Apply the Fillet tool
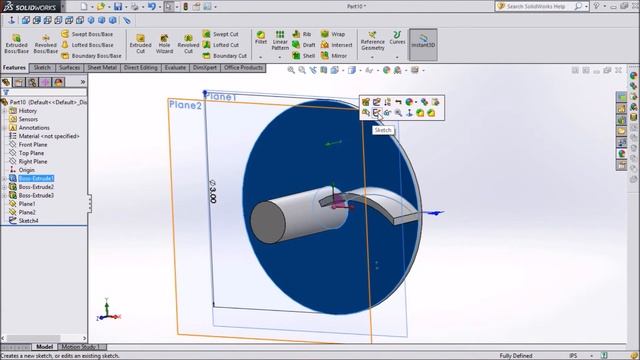Screen dimensions: 640x360 click(x=260, y=38)
